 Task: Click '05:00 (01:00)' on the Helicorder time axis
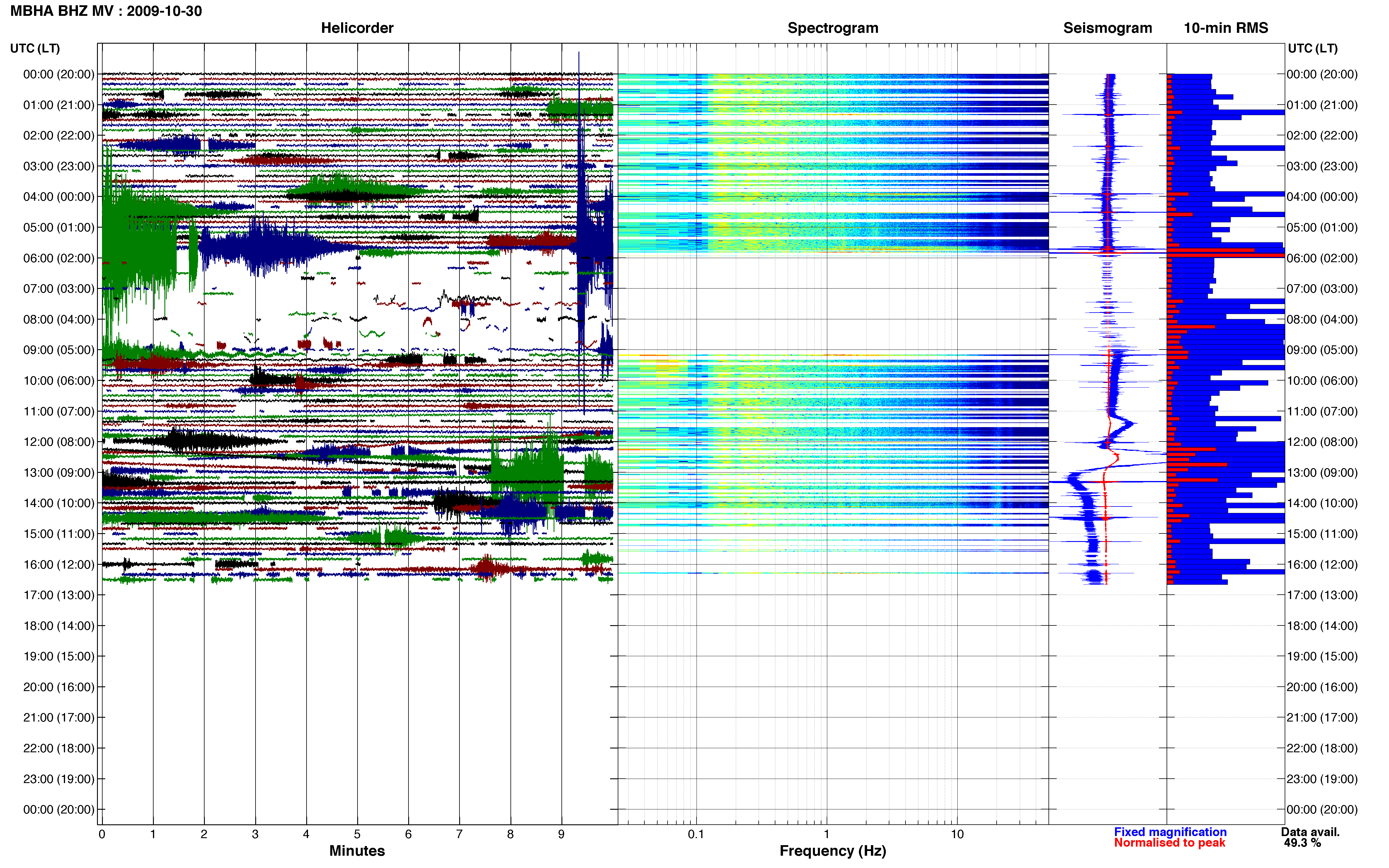click(59, 227)
